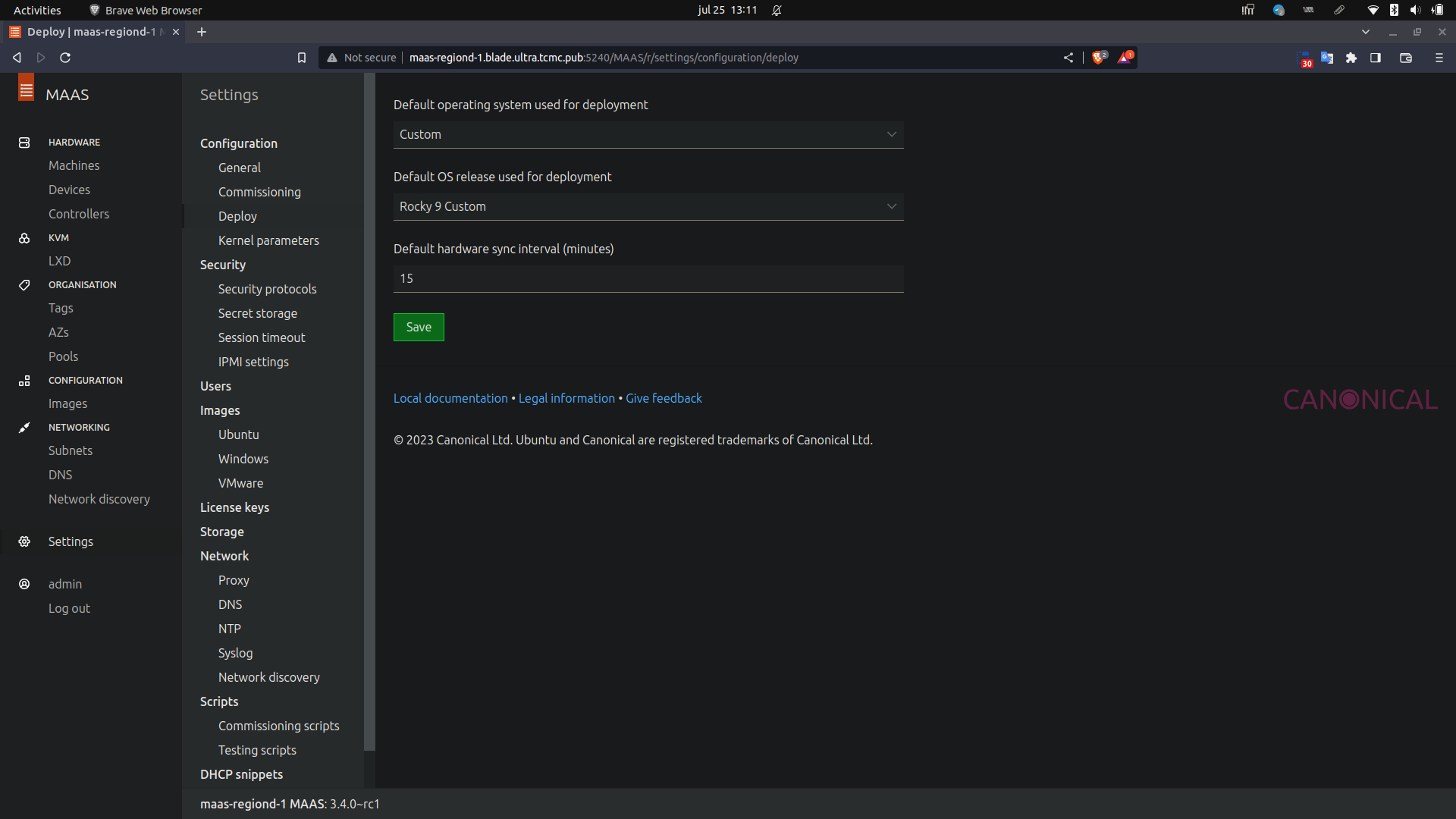The width and height of the screenshot is (1456, 819).
Task: Click the Networking section icon
Action: tap(24, 428)
